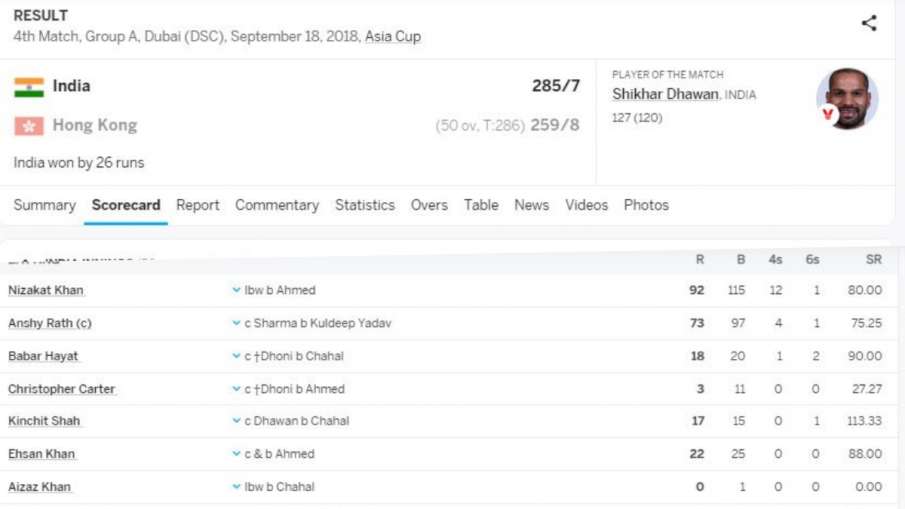
Task: Go to the Photos tab
Action: click(x=646, y=205)
